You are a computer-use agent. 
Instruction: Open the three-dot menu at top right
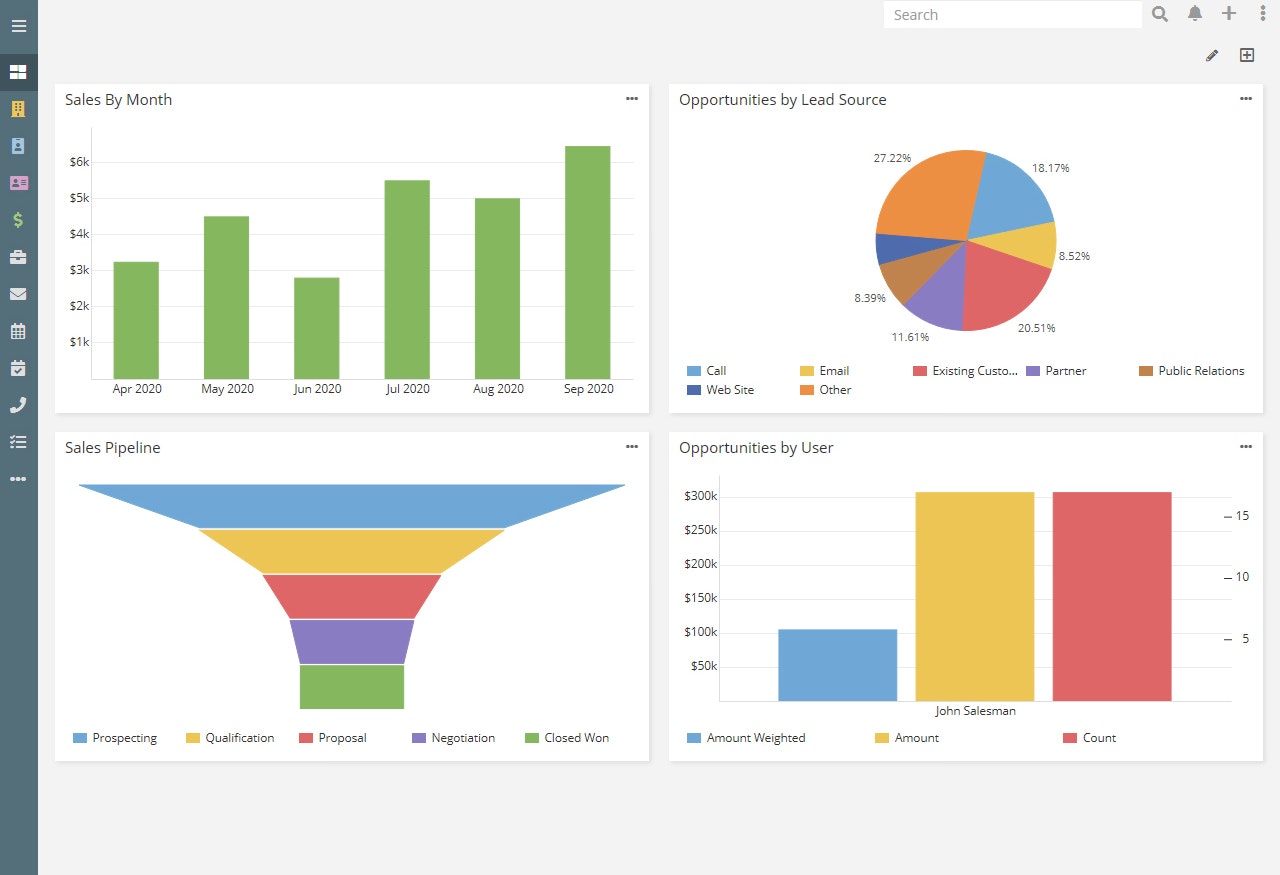[x=1262, y=14]
